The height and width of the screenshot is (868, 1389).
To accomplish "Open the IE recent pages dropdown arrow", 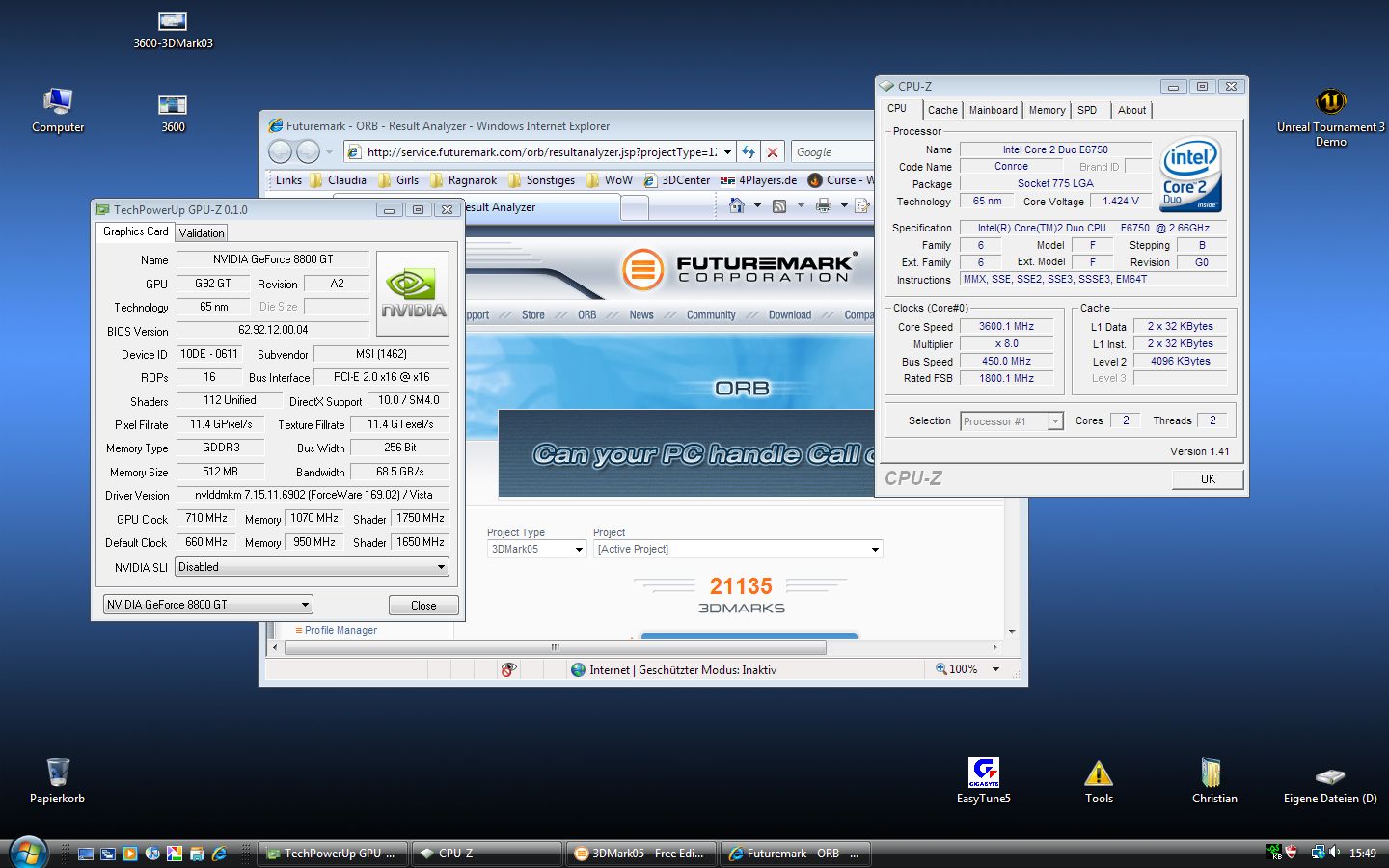I will pyautogui.click(x=329, y=152).
